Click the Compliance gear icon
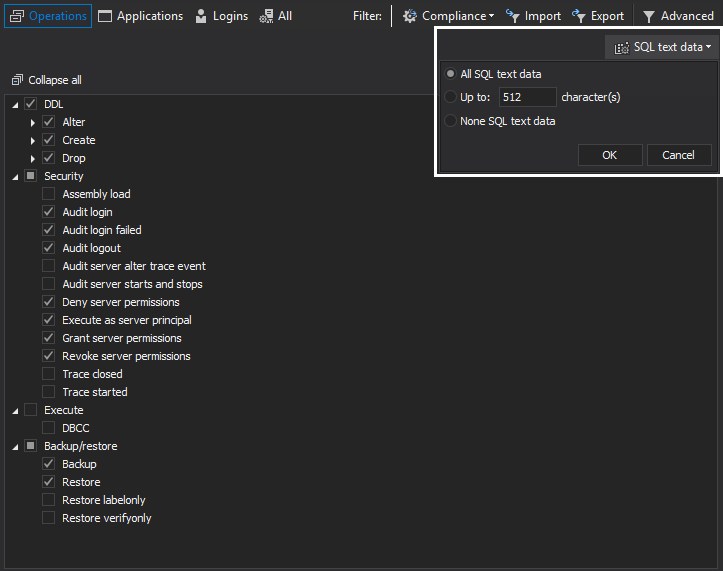 pyautogui.click(x=409, y=16)
